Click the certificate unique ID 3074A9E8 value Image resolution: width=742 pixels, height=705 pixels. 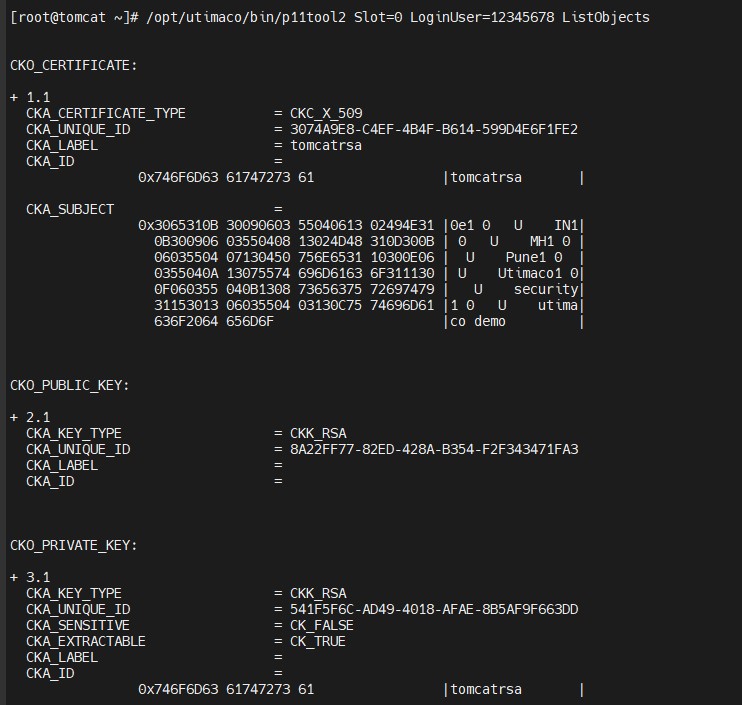coord(434,129)
